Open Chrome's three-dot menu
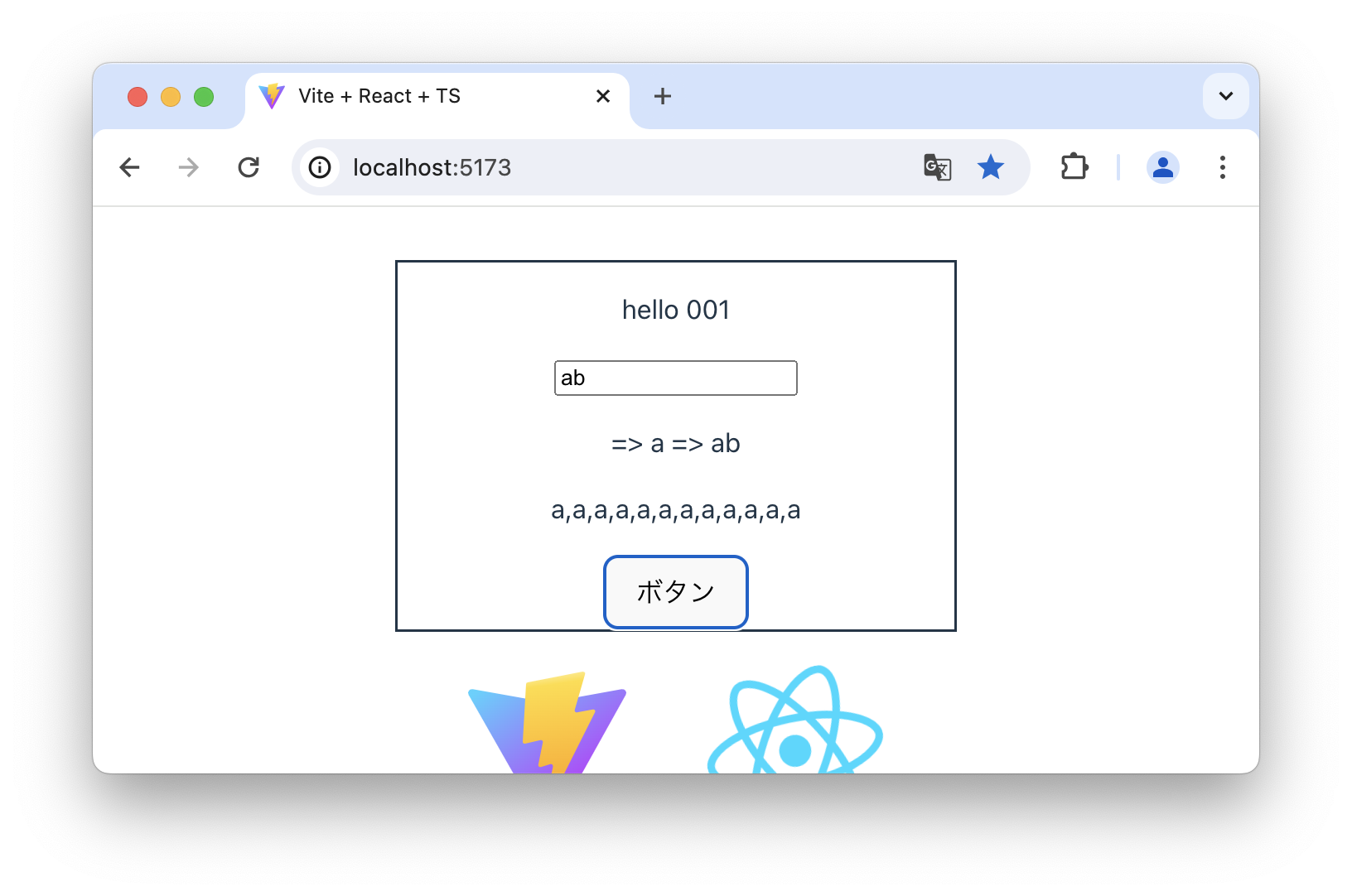1352x896 pixels. pos(1223,167)
